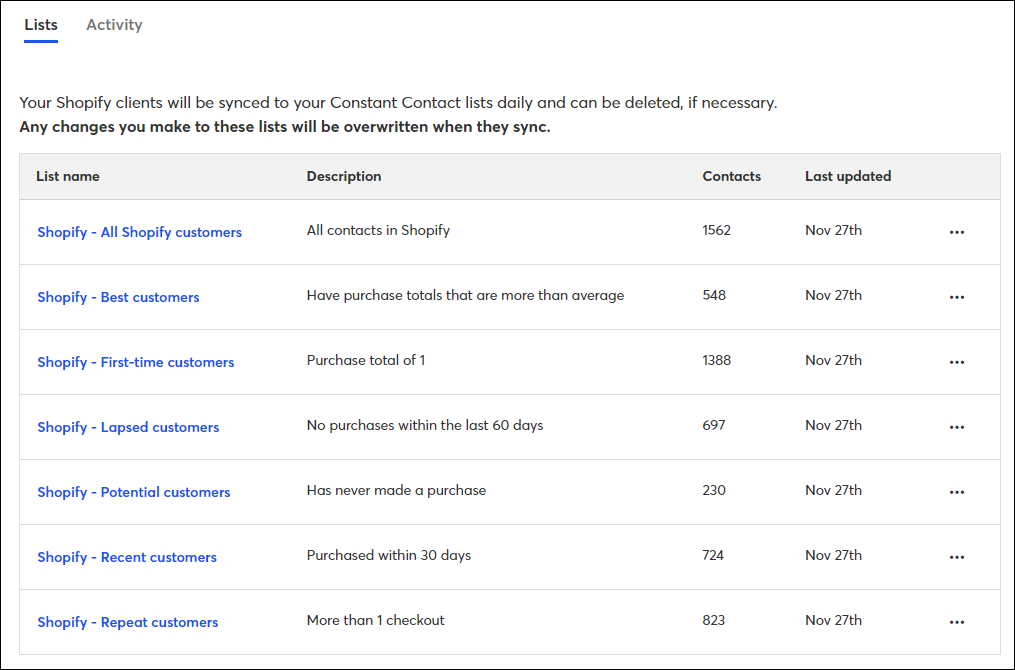Click the Last updated column header

pos(848,176)
